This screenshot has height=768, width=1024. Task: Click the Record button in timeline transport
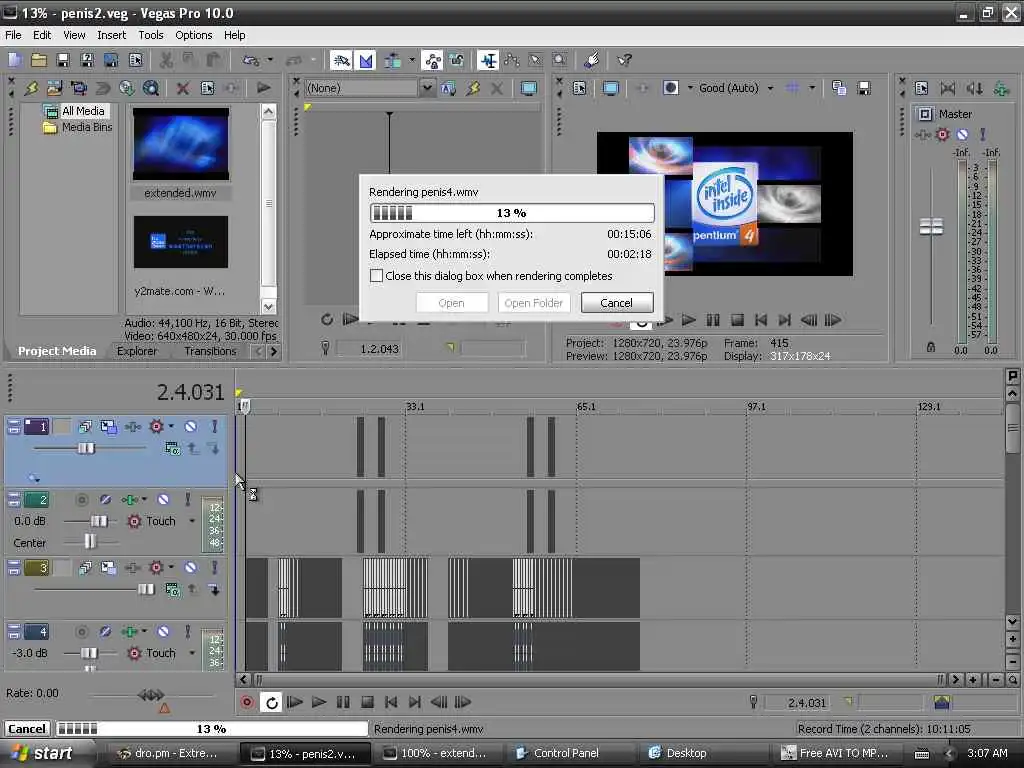click(x=247, y=702)
